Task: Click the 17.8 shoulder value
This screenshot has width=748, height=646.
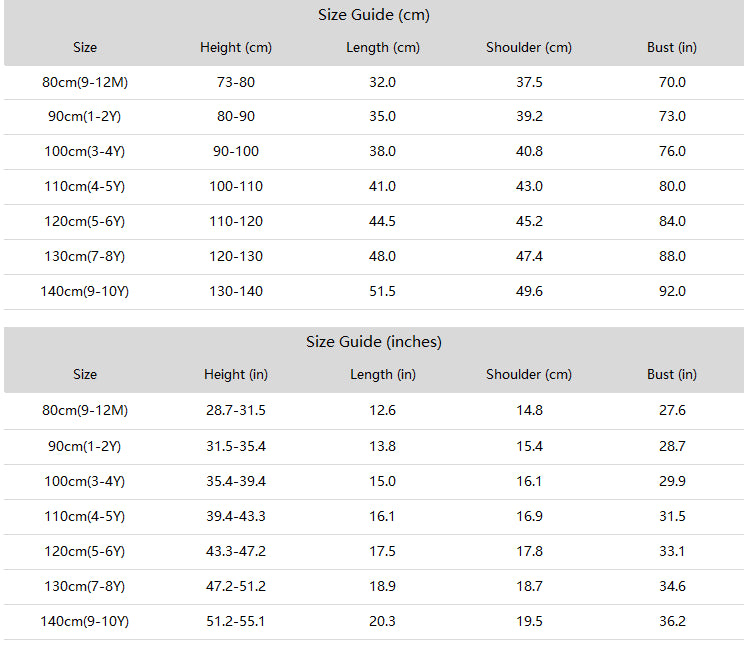Action: (x=529, y=551)
